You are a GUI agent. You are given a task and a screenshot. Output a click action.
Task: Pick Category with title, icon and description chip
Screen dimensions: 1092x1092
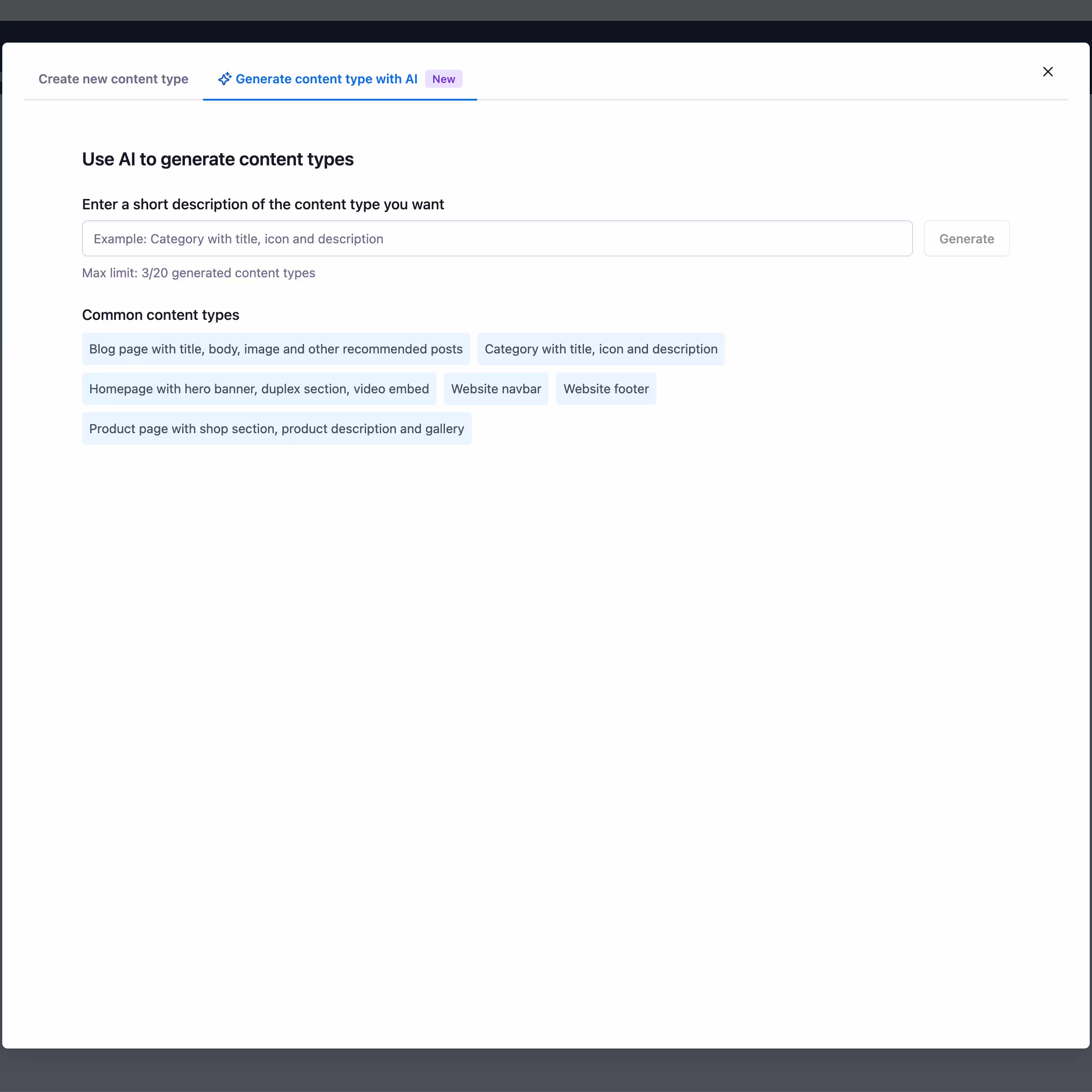point(601,349)
